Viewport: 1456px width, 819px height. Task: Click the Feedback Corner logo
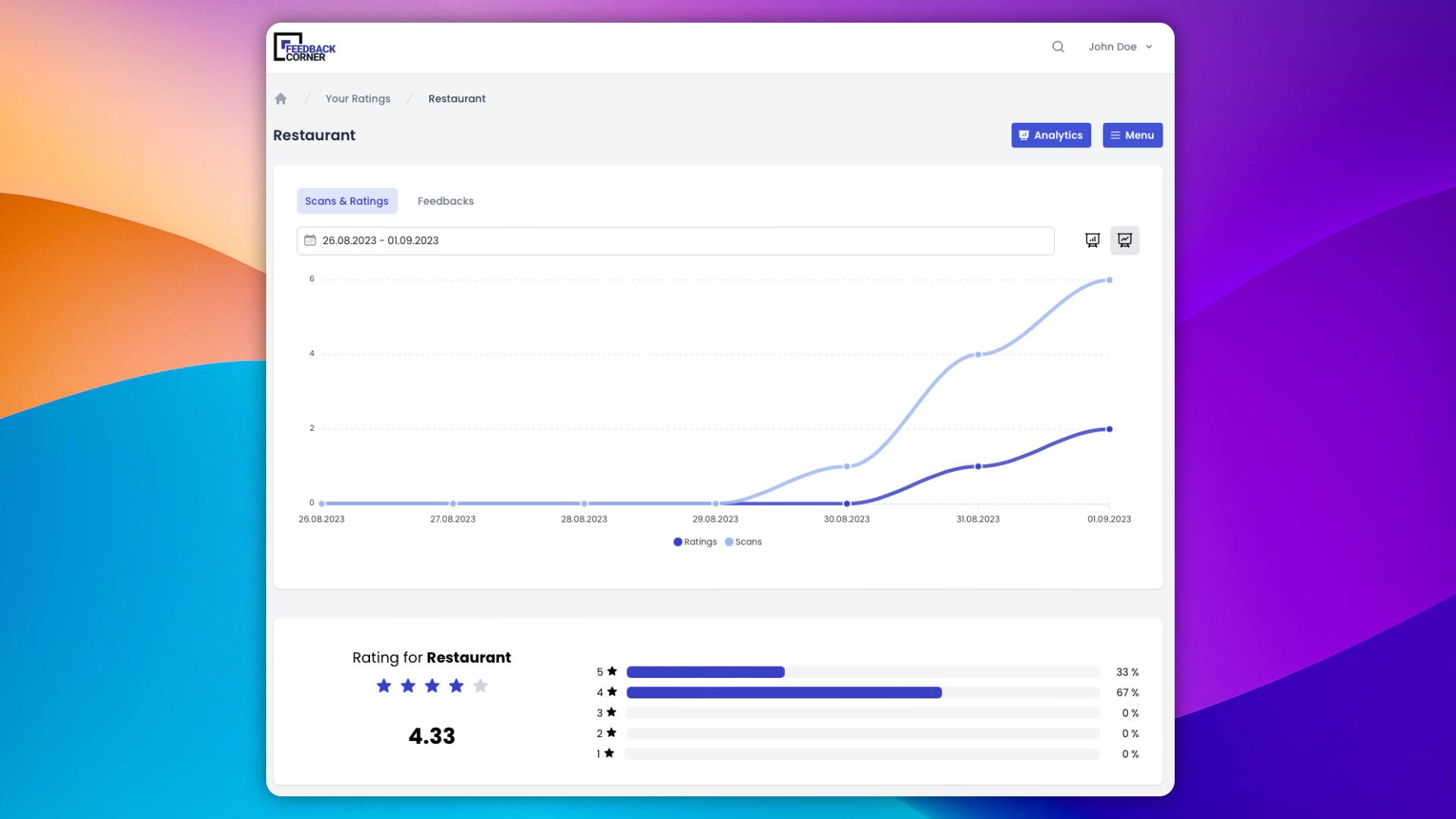pos(304,47)
